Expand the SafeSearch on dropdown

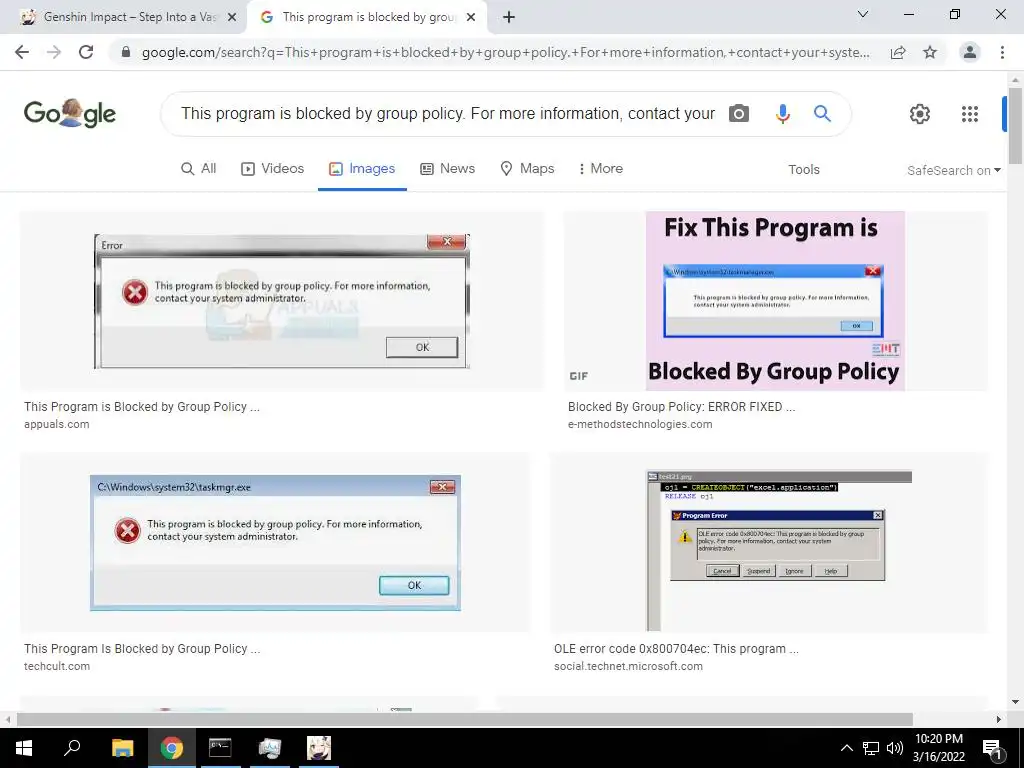click(953, 170)
